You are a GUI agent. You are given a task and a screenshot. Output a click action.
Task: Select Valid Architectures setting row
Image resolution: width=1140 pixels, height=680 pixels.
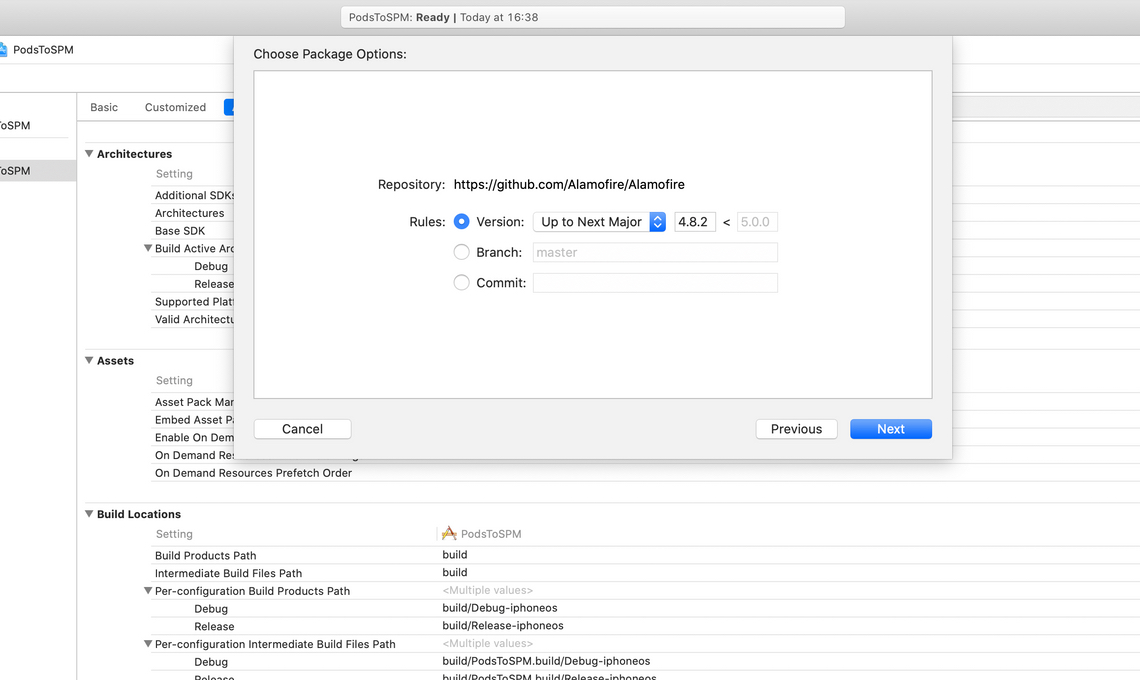[x=193, y=319]
